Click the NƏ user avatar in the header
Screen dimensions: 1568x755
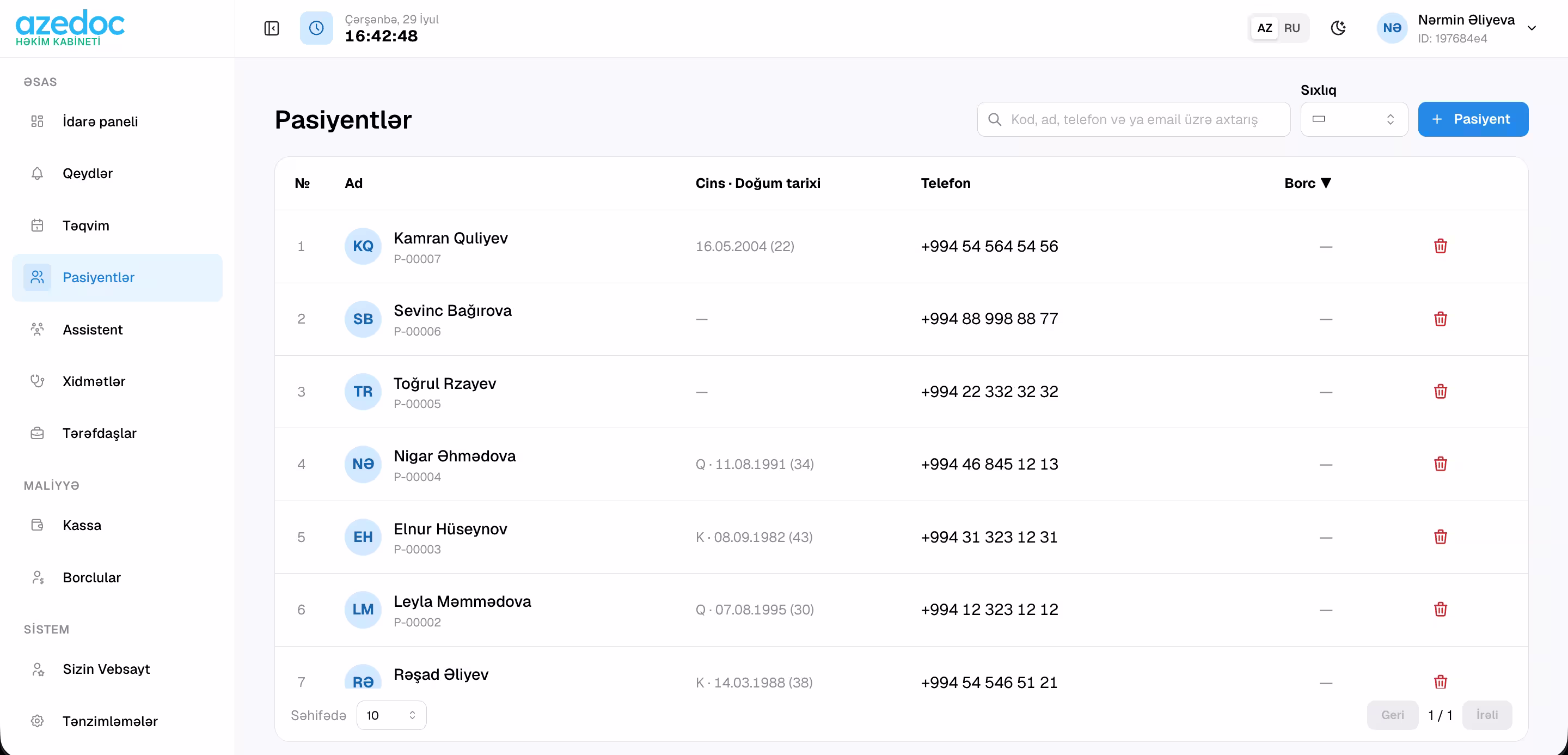1392,28
